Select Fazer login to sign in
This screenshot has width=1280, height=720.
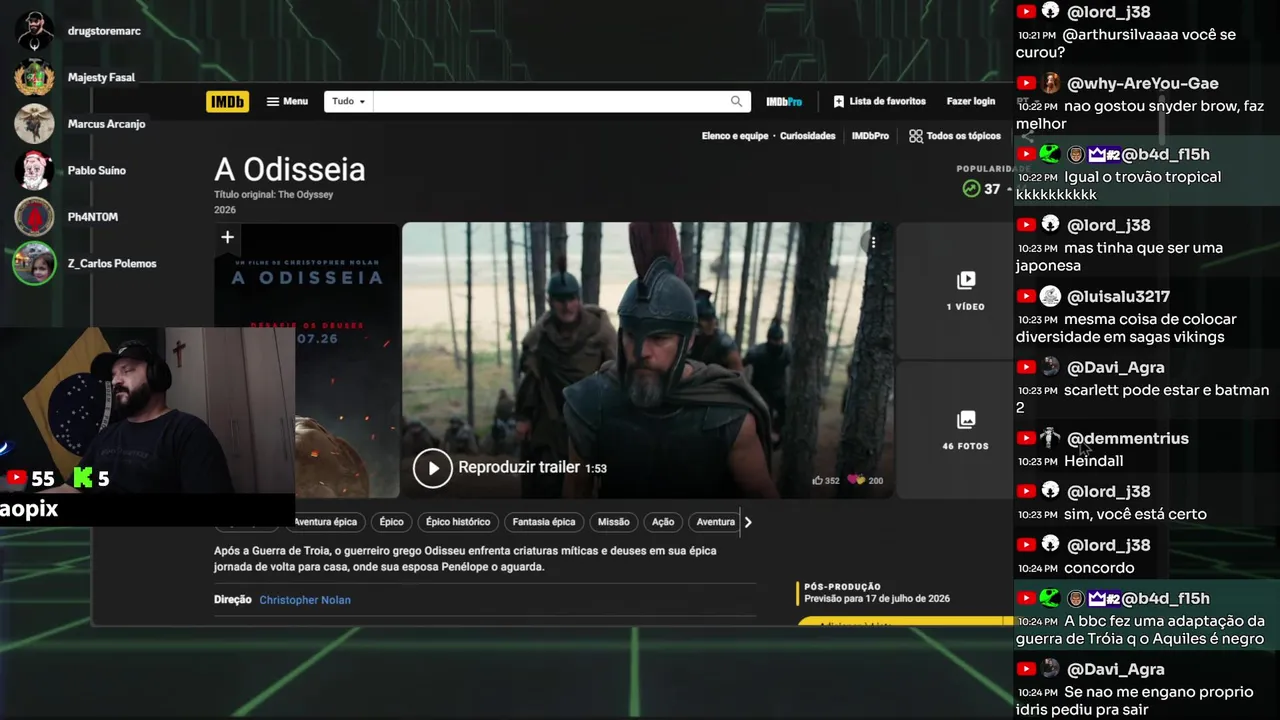coord(971,101)
